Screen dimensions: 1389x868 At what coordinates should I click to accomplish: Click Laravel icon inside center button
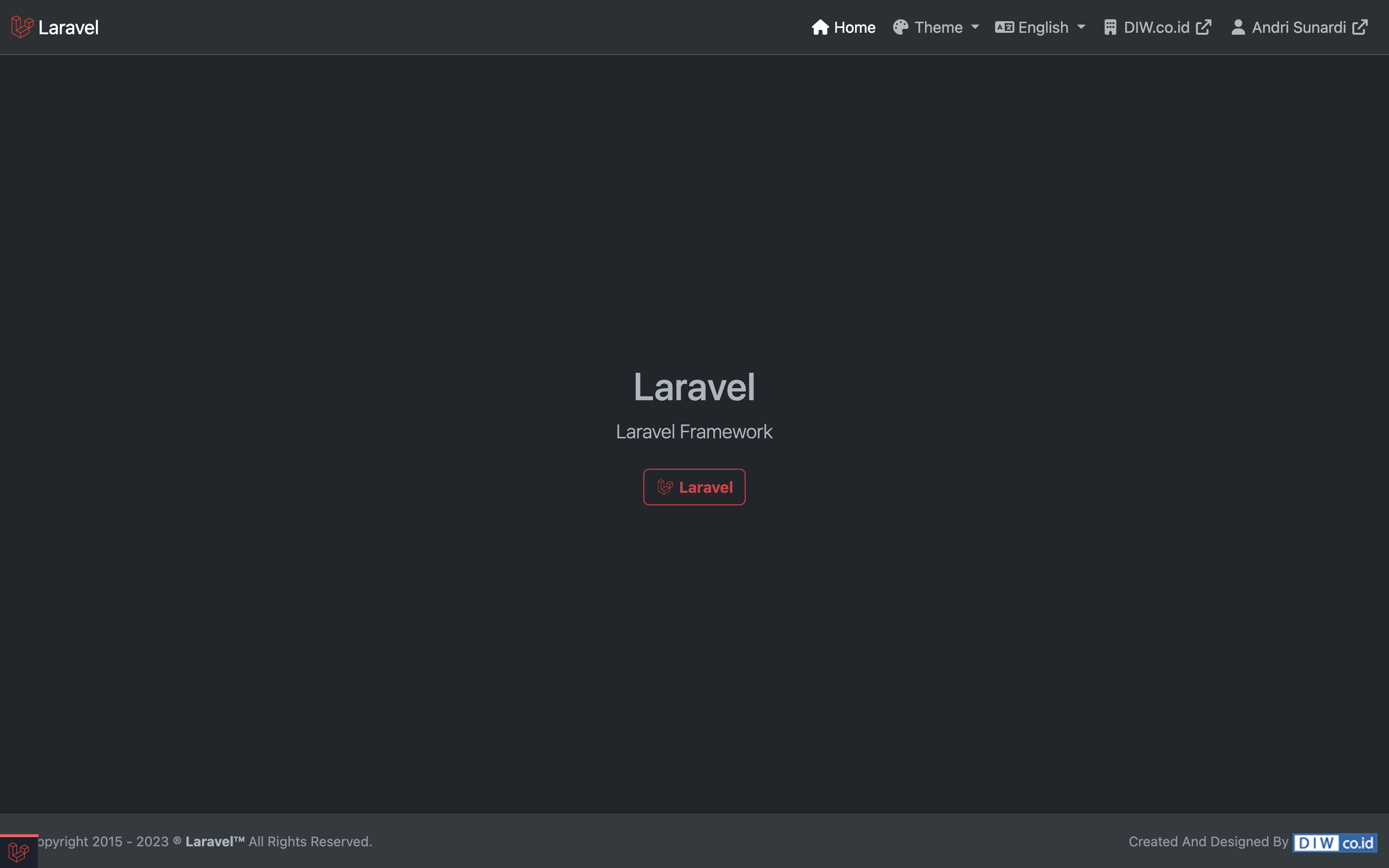(x=665, y=488)
